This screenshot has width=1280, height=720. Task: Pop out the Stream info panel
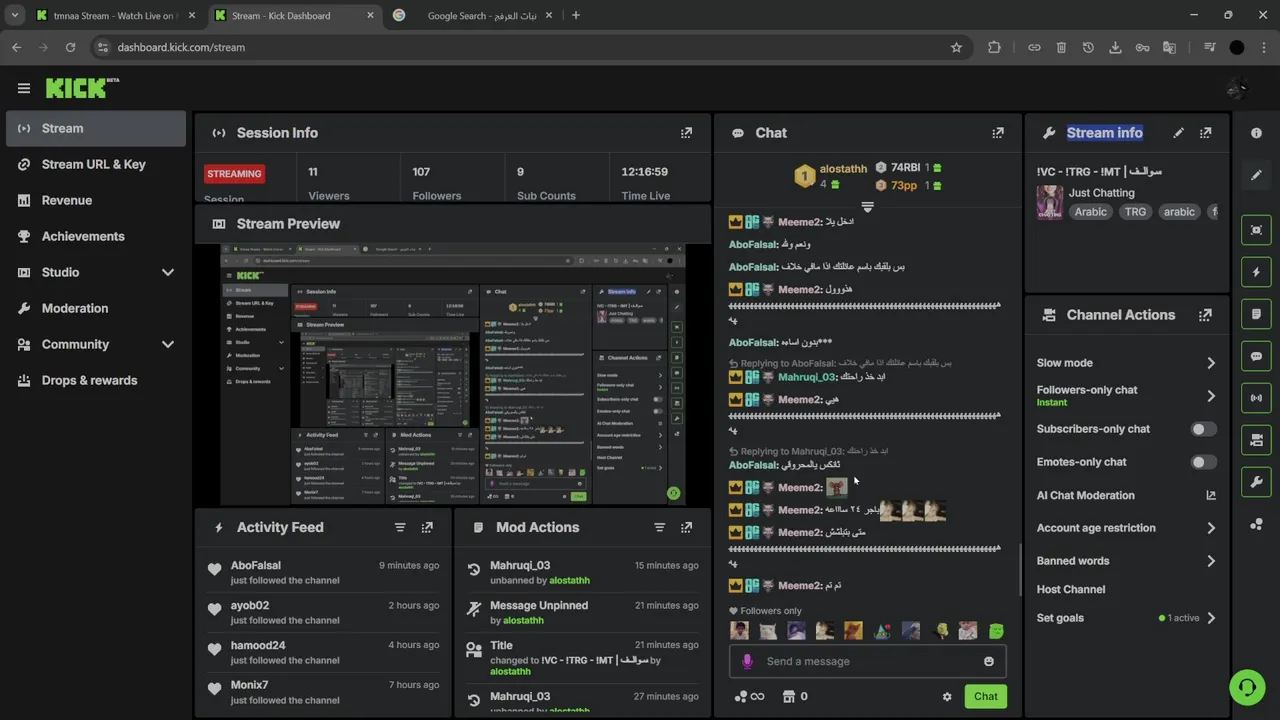pos(1205,133)
